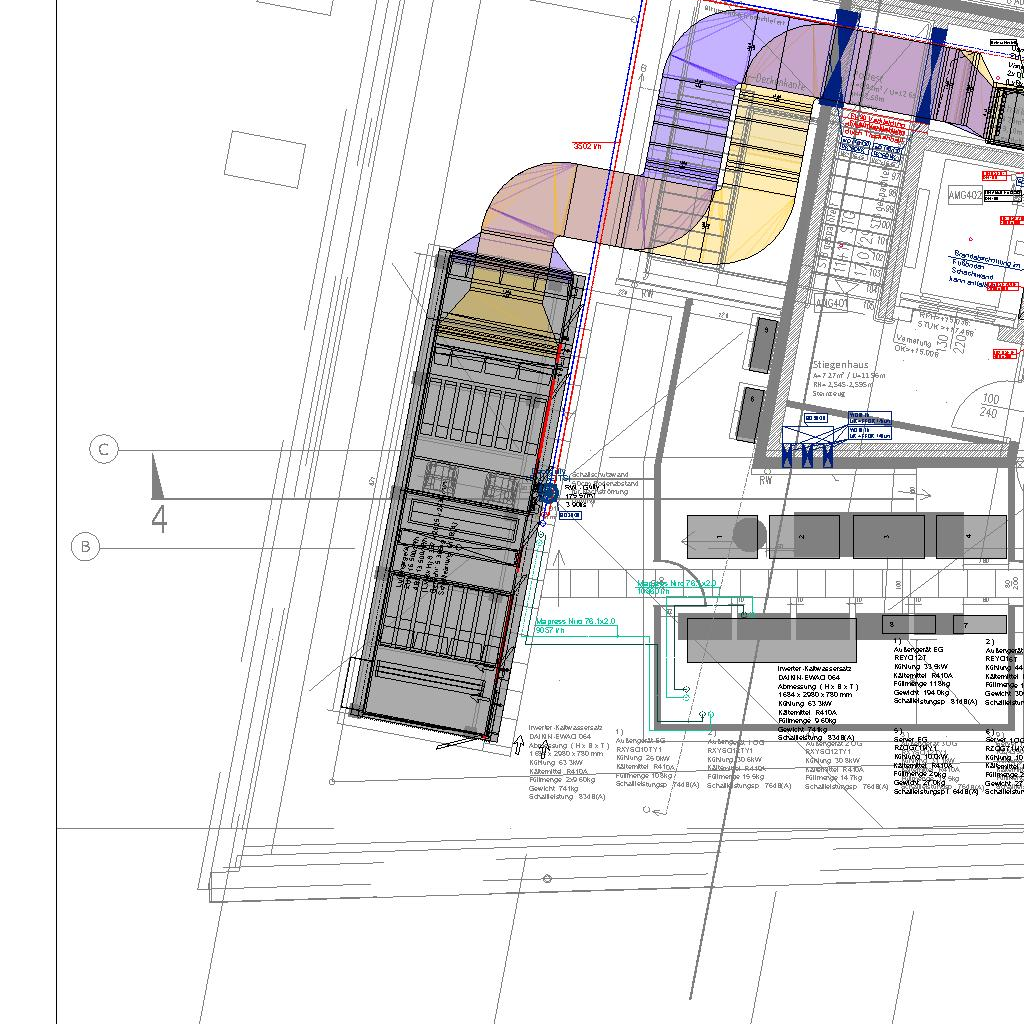This screenshot has width=1024, height=1024.
Task: Select the empty tilted rectangle at upper left
Action: pos(265,159)
